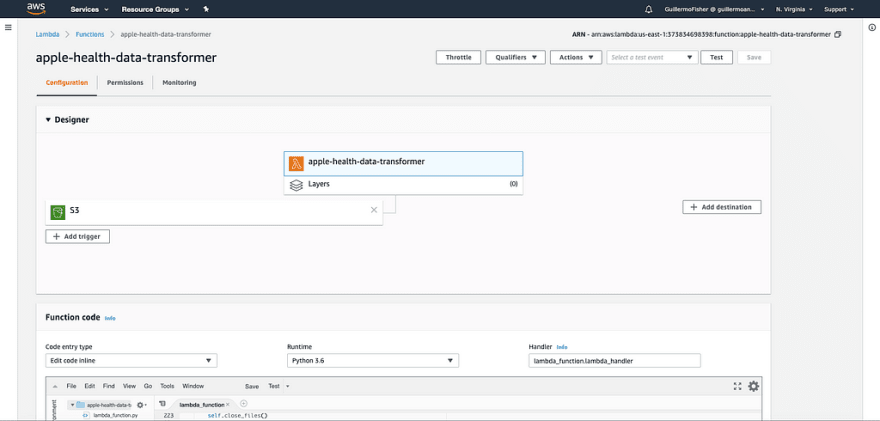Close the lambda_function editor tab
The width and height of the screenshot is (880, 421).
click(228, 404)
